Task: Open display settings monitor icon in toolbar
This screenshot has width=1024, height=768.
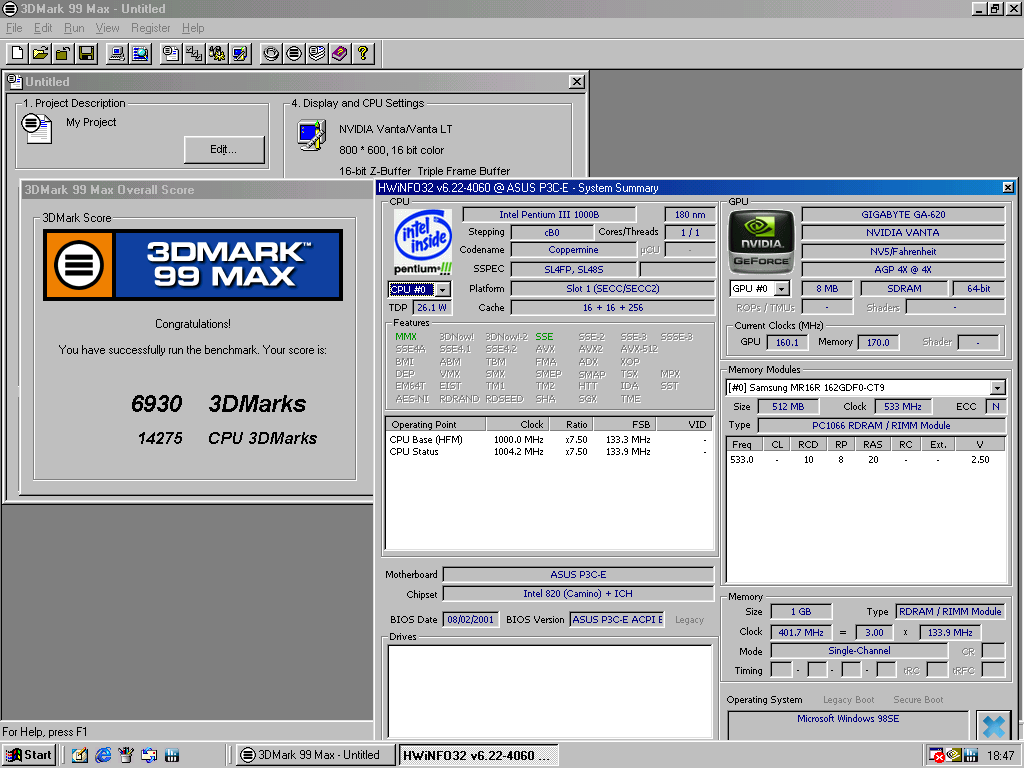Action: (x=240, y=53)
